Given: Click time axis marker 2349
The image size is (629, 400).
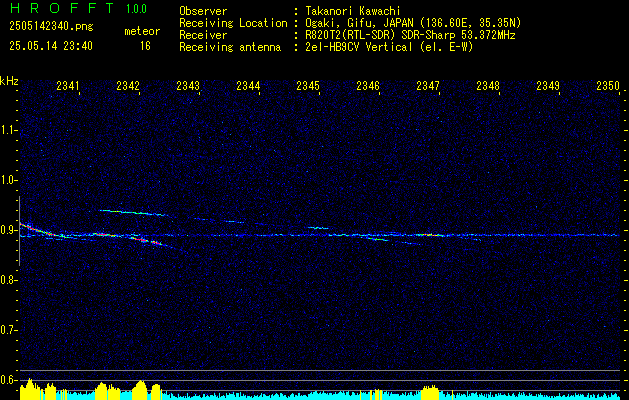Looking at the screenshot, I should pyautogui.click(x=548, y=86).
